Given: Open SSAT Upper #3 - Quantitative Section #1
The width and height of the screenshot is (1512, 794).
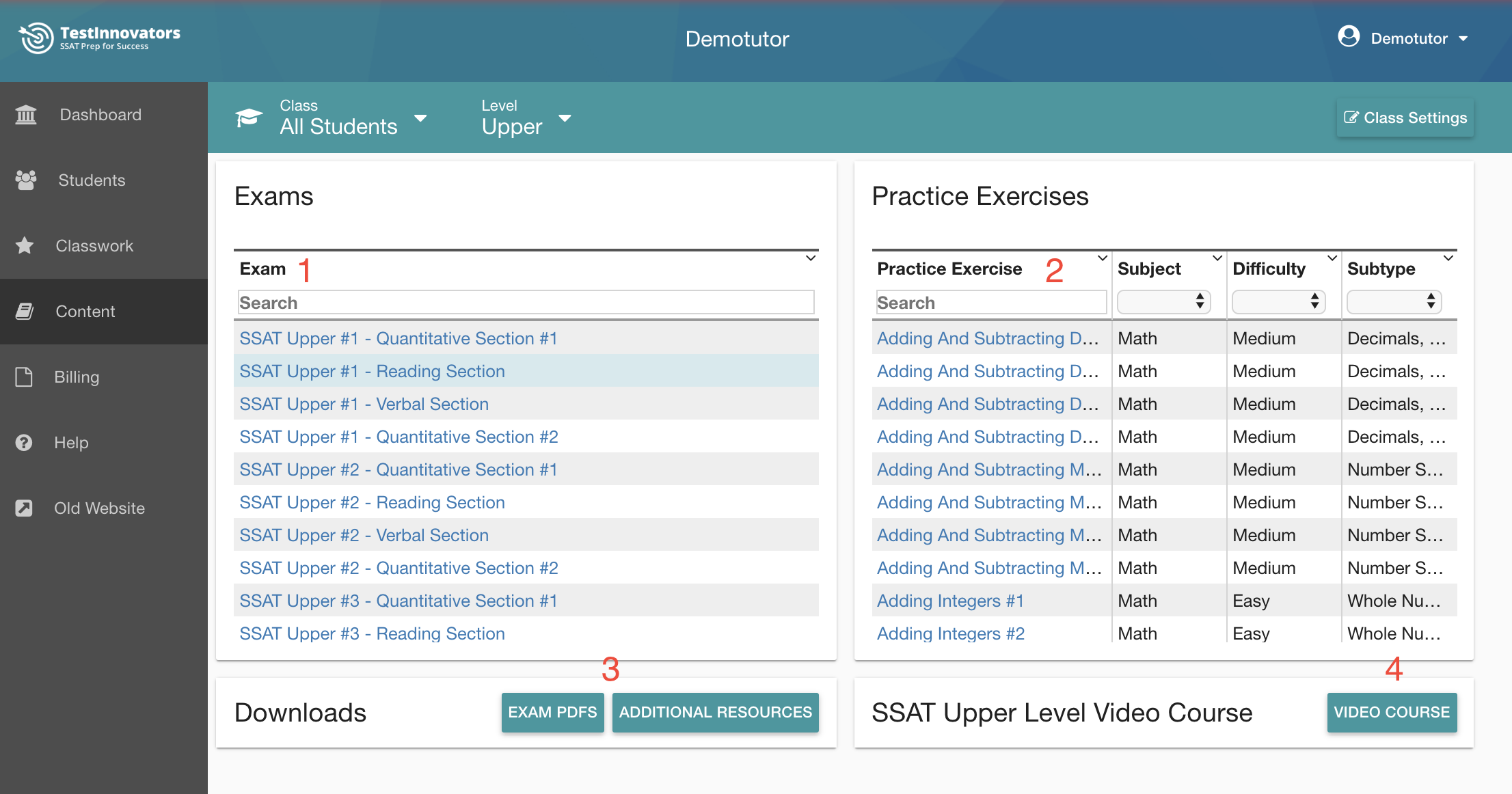Looking at the screenshot, I should pos(399,601).
